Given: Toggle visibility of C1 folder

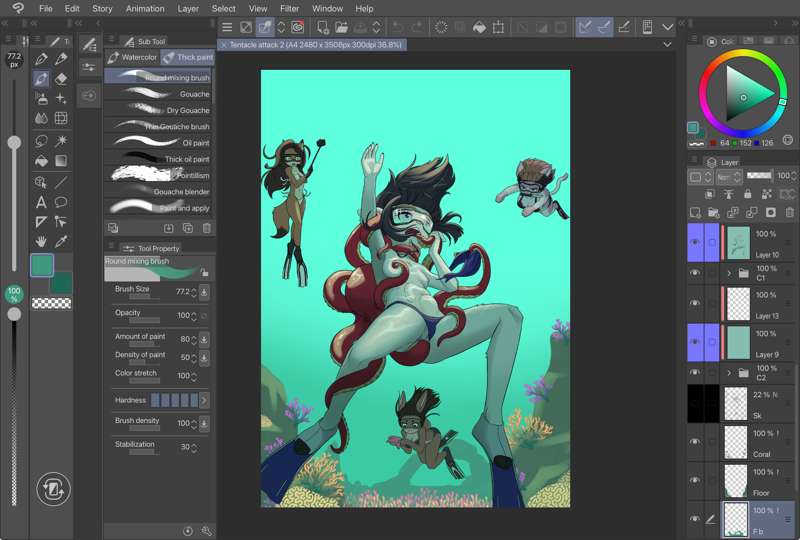Looking at the screenshot, I should click(695, 273).
